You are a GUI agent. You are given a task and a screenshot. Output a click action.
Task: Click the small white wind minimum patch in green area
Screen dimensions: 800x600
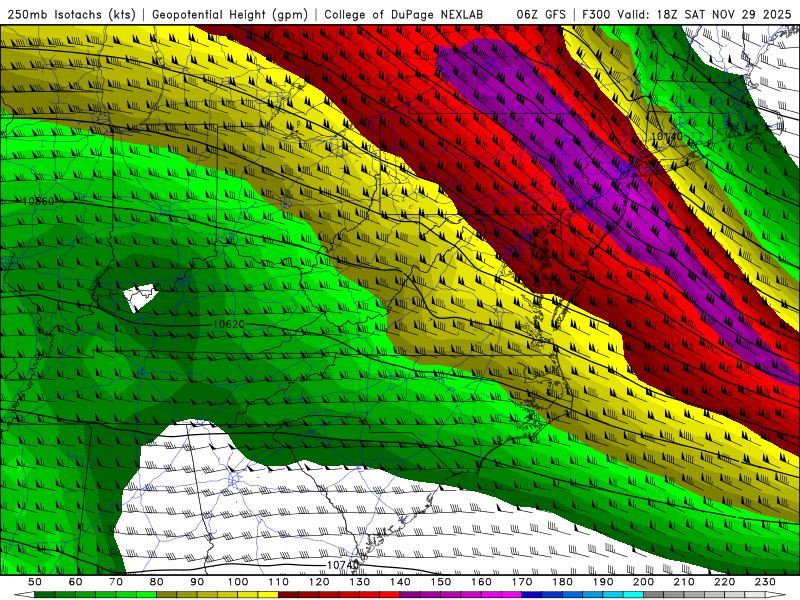coord(140,296)
